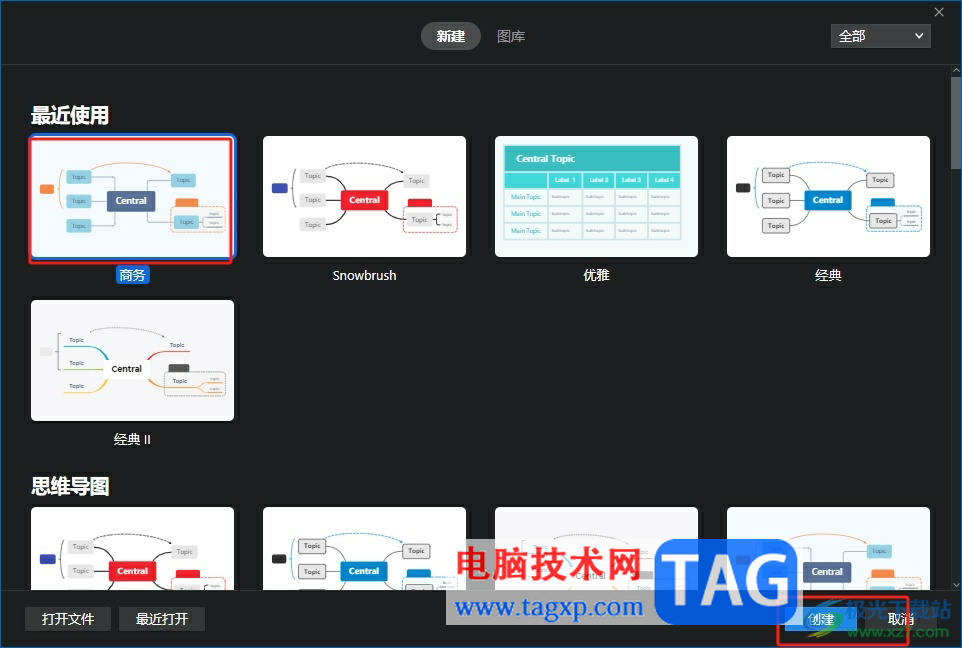This screenshot has height=648, width=962.
Task: Click the 最近打开 button
Action: (162, 619)
